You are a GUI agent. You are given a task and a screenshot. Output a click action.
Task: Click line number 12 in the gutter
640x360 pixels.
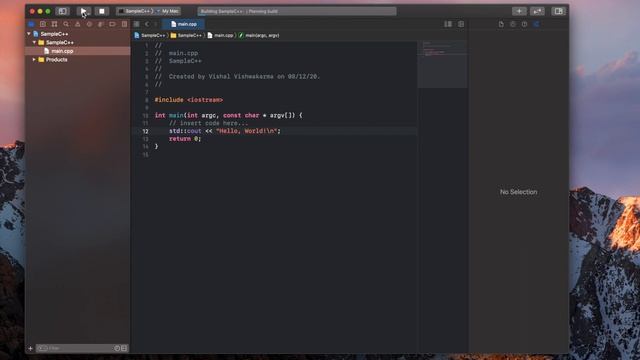point(145,131)
